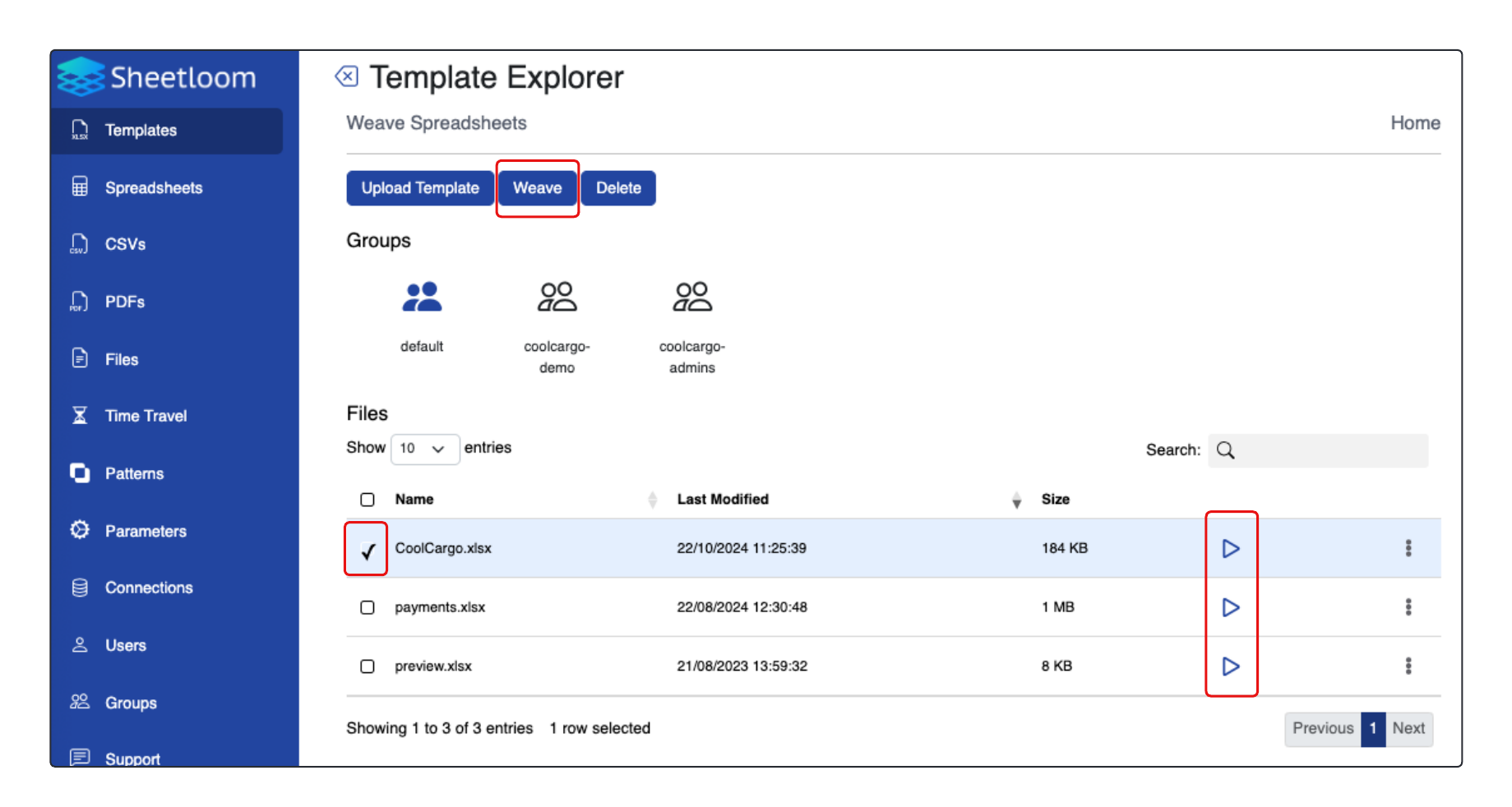
Task: Sort table by Last Modified column arrows
Action: pyautogui.click(x=1017, y=500)
